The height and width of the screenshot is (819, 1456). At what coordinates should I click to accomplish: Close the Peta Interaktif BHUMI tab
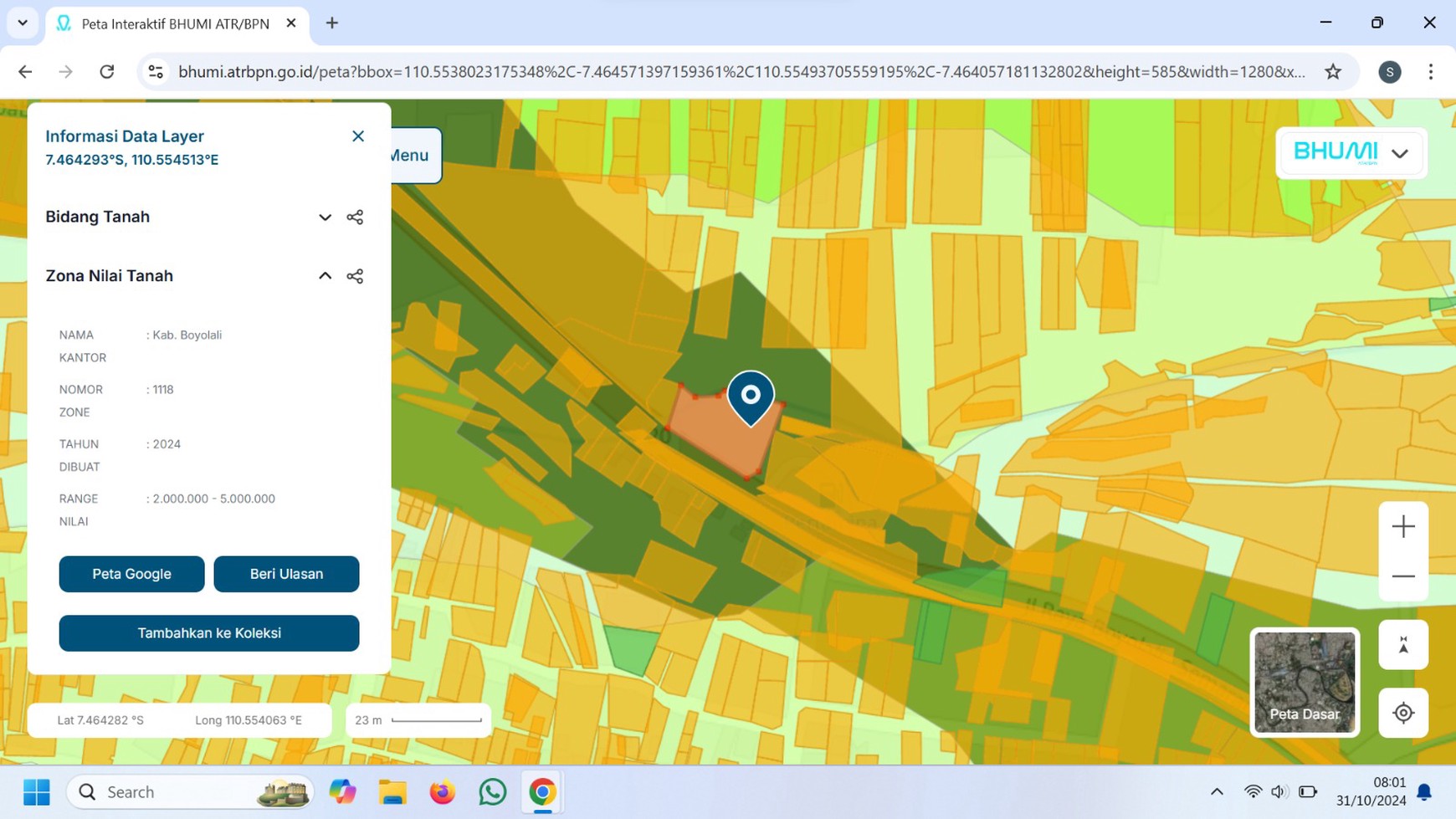[x=291, y=23]
